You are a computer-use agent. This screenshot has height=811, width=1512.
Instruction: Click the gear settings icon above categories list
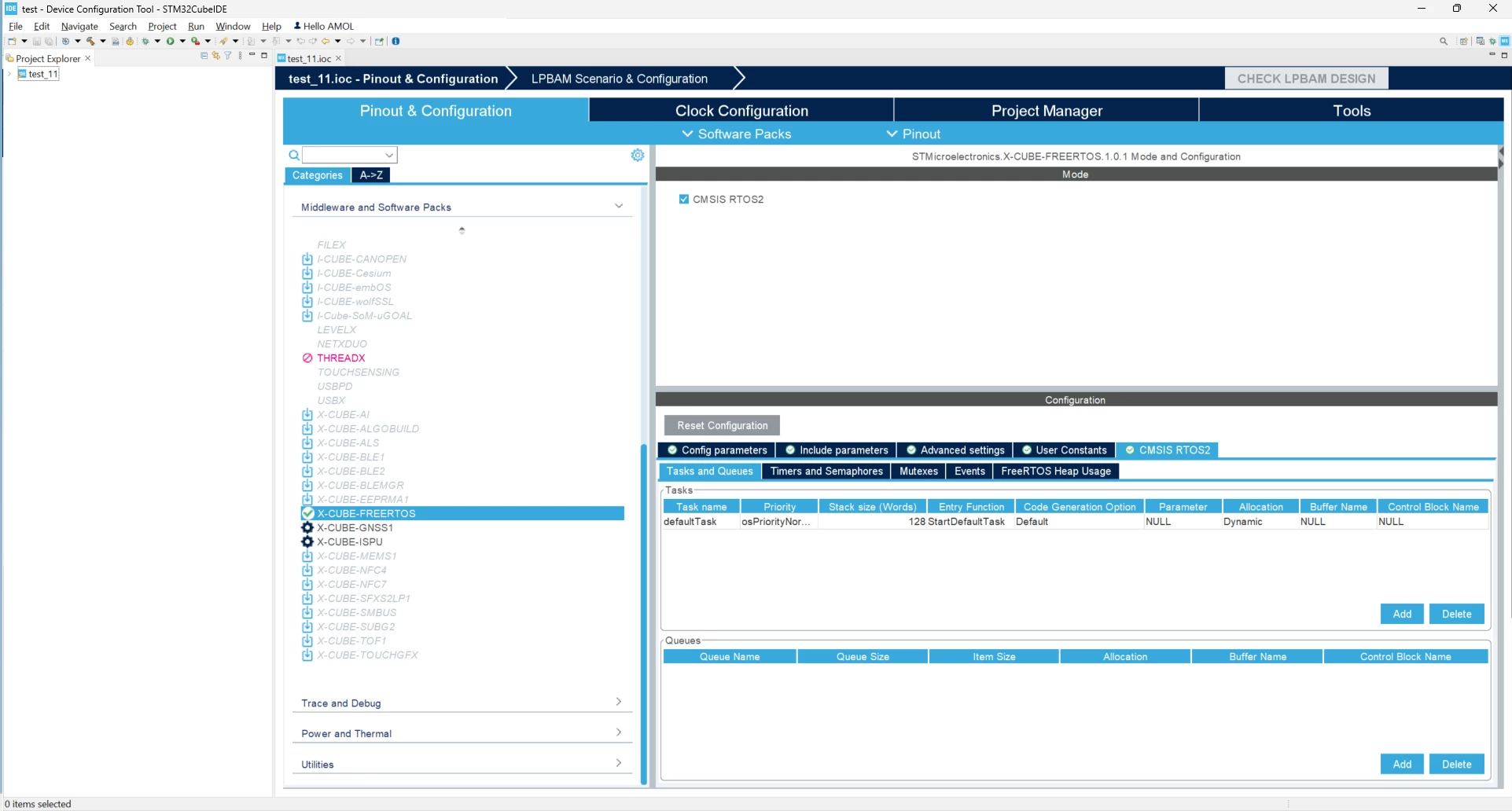(x=638, y=155)
